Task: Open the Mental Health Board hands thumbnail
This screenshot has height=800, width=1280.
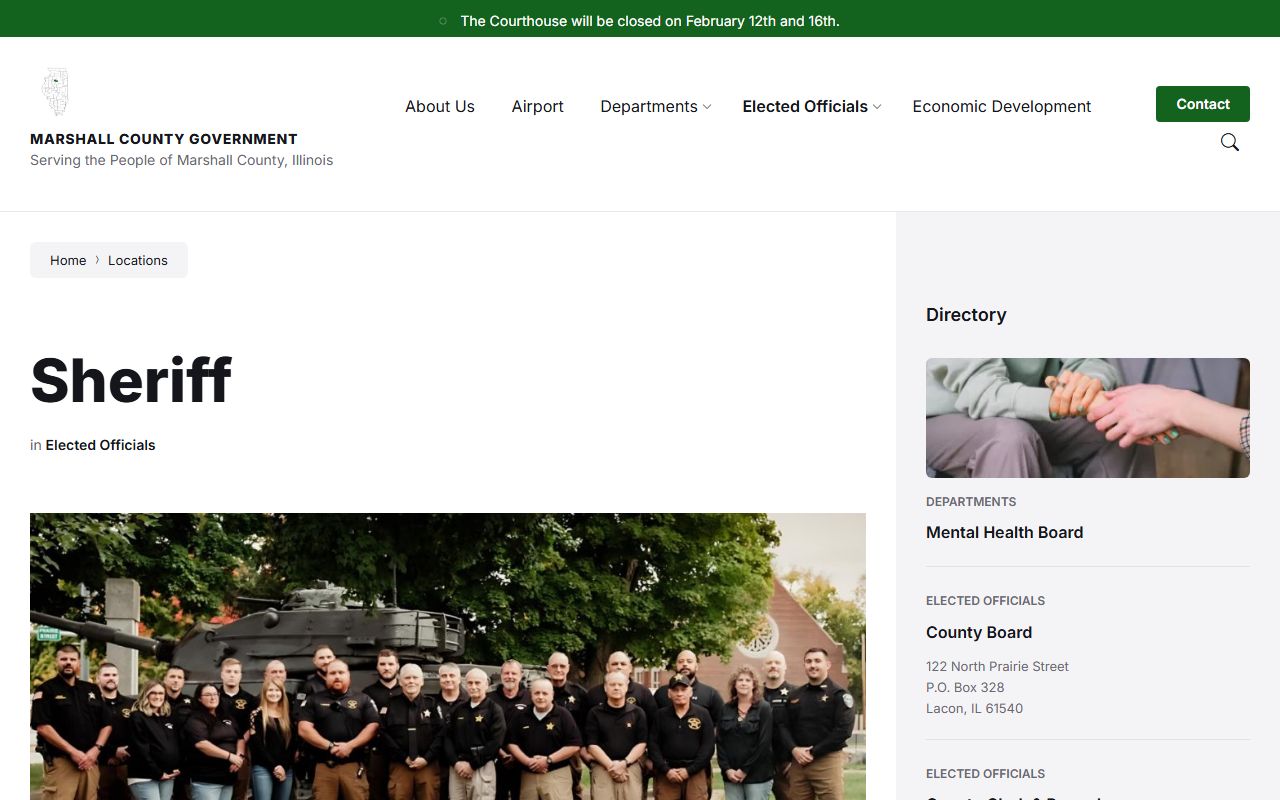Action: 1088,418
